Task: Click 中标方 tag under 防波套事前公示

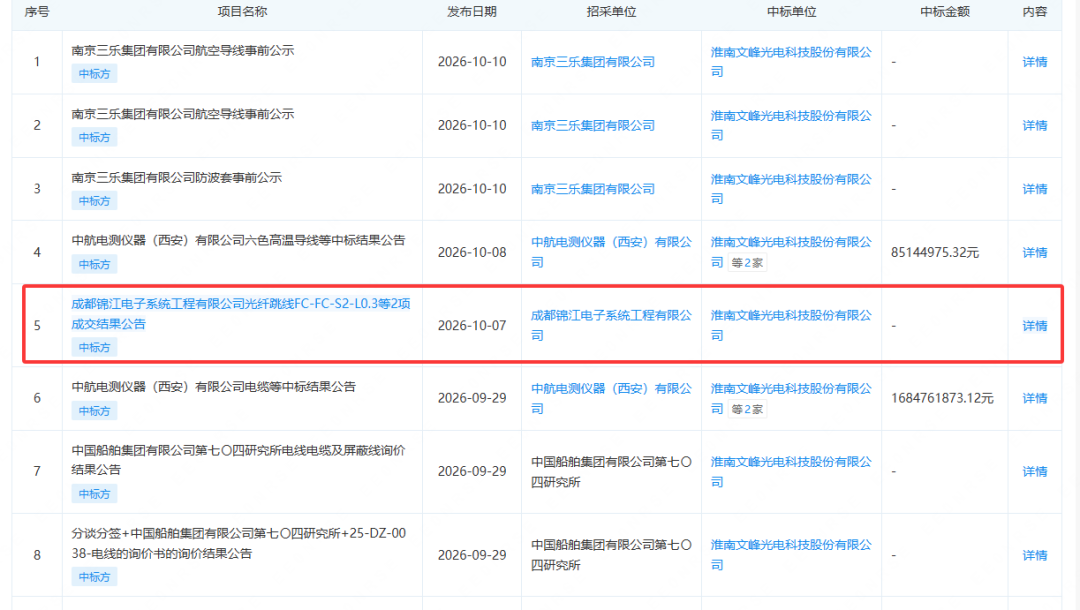Action: [x=94, y=201]
